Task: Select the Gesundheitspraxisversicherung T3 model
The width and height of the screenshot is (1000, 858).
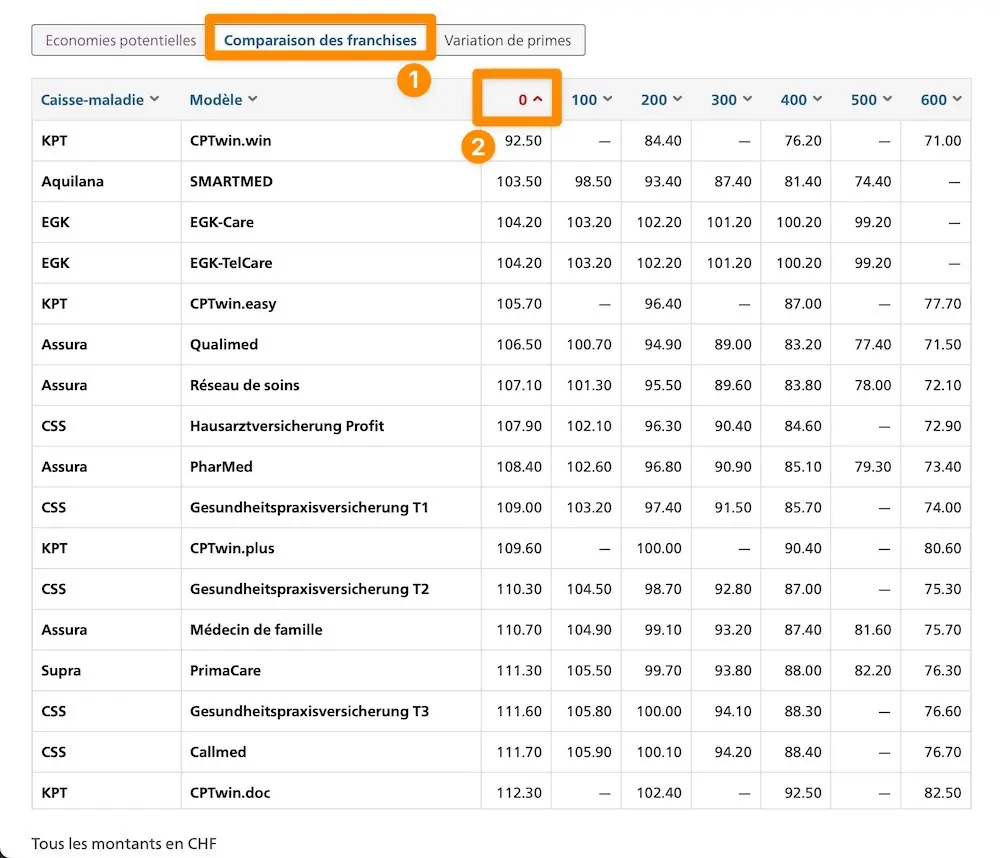Action: click(309, 712)
